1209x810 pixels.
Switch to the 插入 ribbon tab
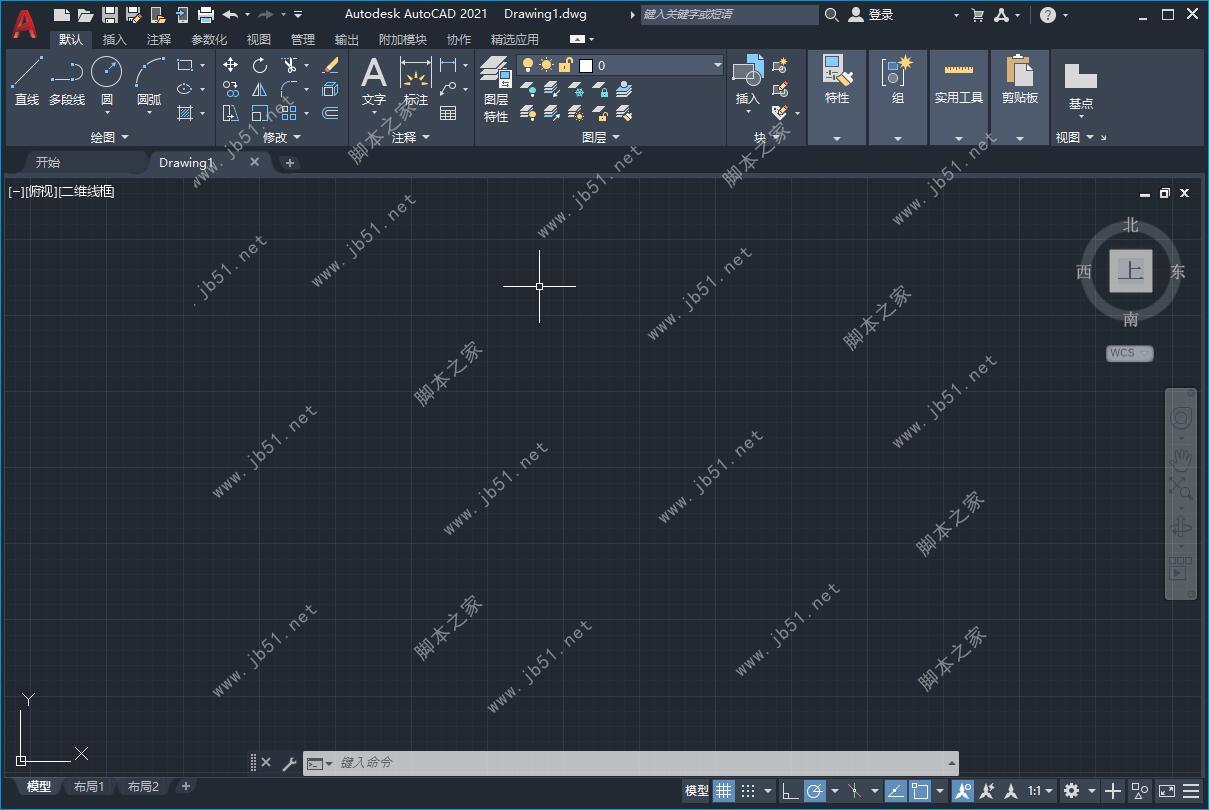tap(113, 39)
